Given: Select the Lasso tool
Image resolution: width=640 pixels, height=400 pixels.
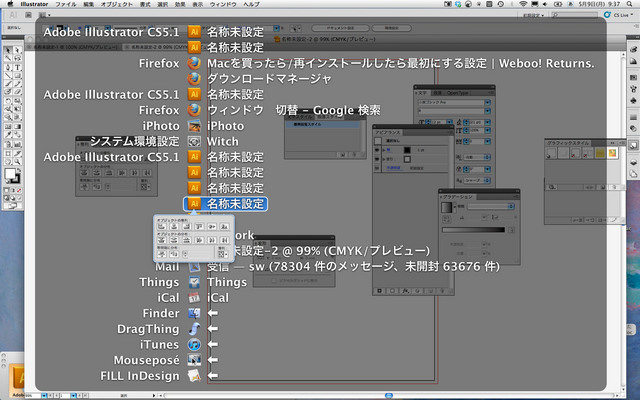Looking at the screenshot, I should pos(18,59).
